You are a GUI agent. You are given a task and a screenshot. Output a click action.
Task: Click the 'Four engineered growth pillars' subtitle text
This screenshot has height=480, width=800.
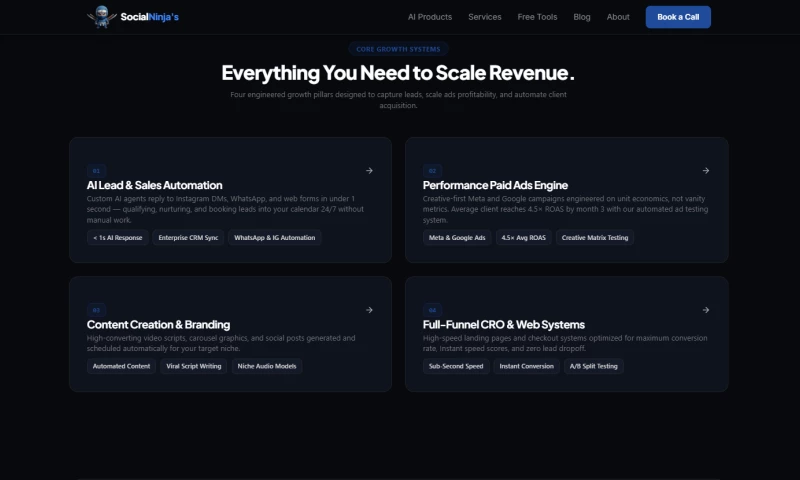coord(398,100)
